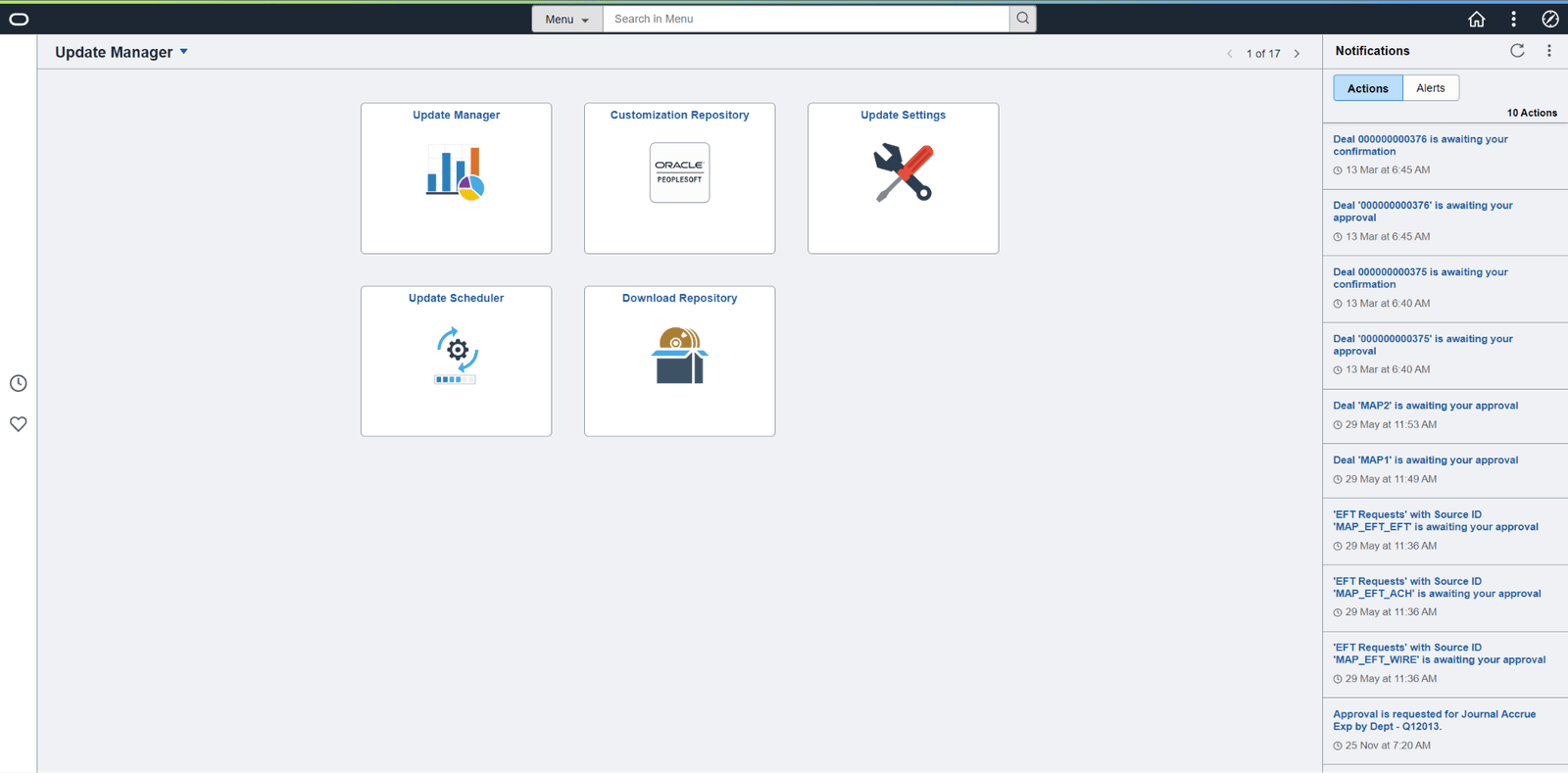
Task: Open the Customization Repository tile title
Action: [x=679, y=116]
